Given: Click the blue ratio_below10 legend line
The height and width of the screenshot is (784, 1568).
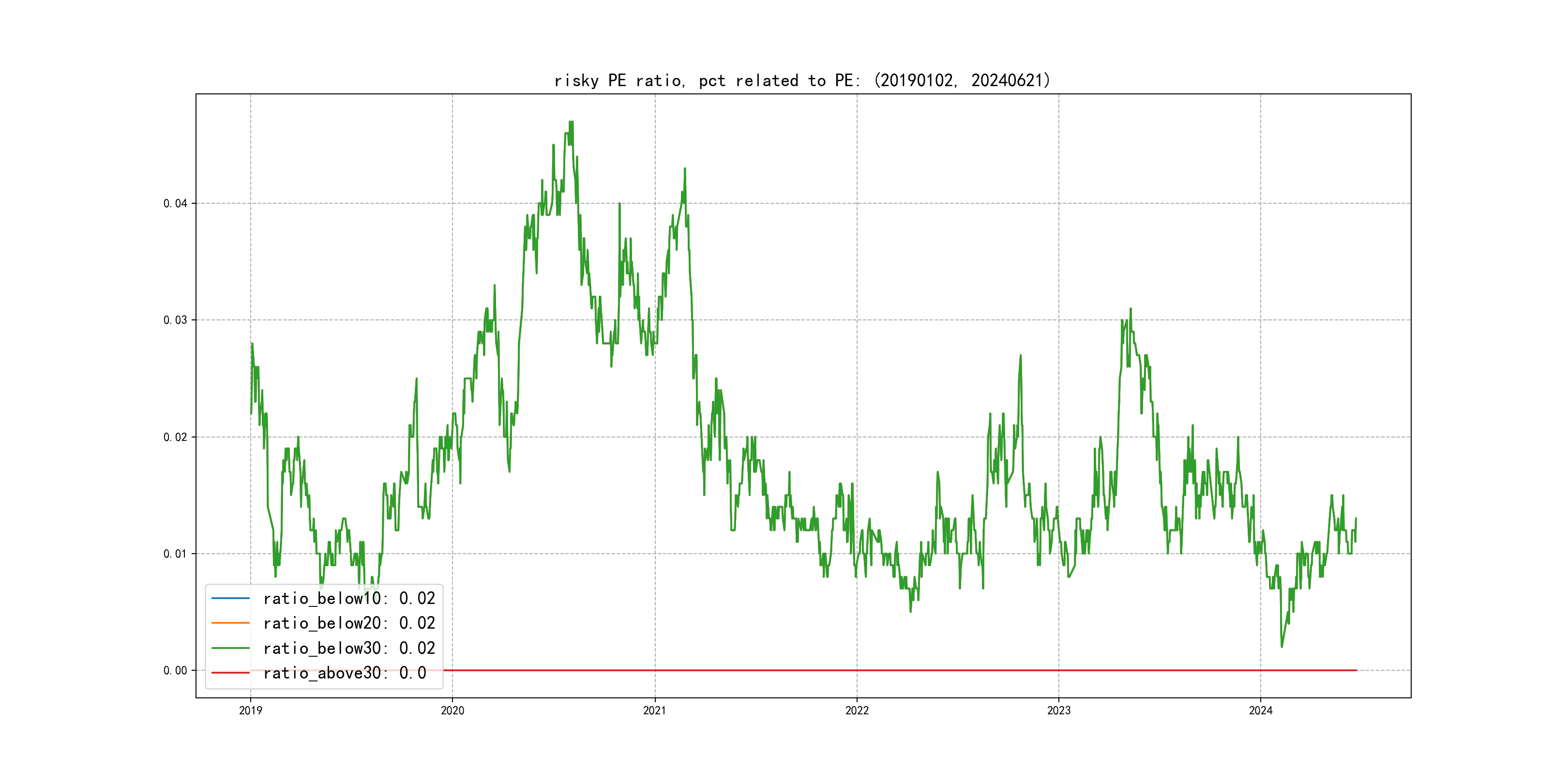Looking at the screenshot, I should pos(230,598).
